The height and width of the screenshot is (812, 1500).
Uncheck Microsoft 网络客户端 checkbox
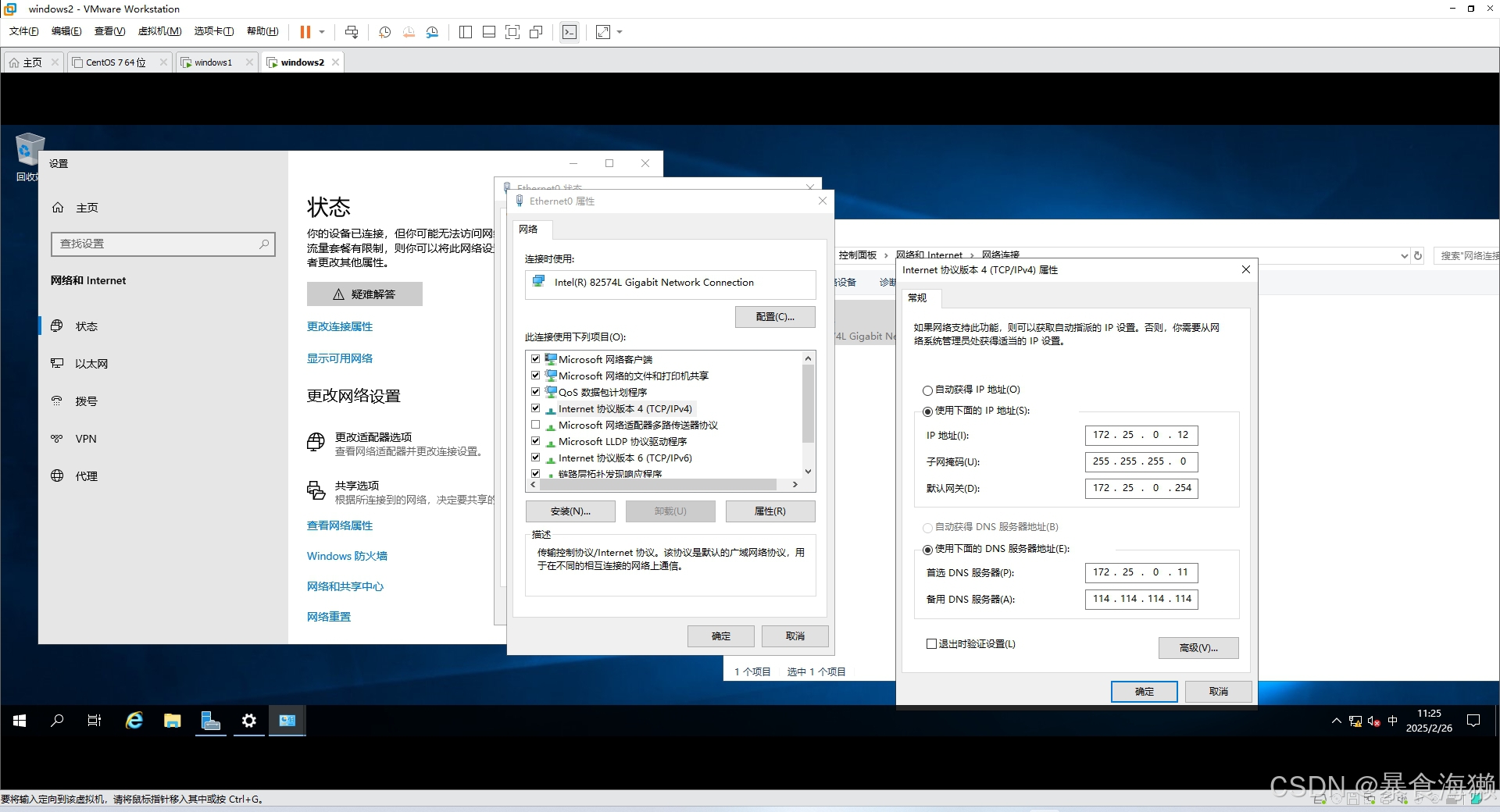535,359
